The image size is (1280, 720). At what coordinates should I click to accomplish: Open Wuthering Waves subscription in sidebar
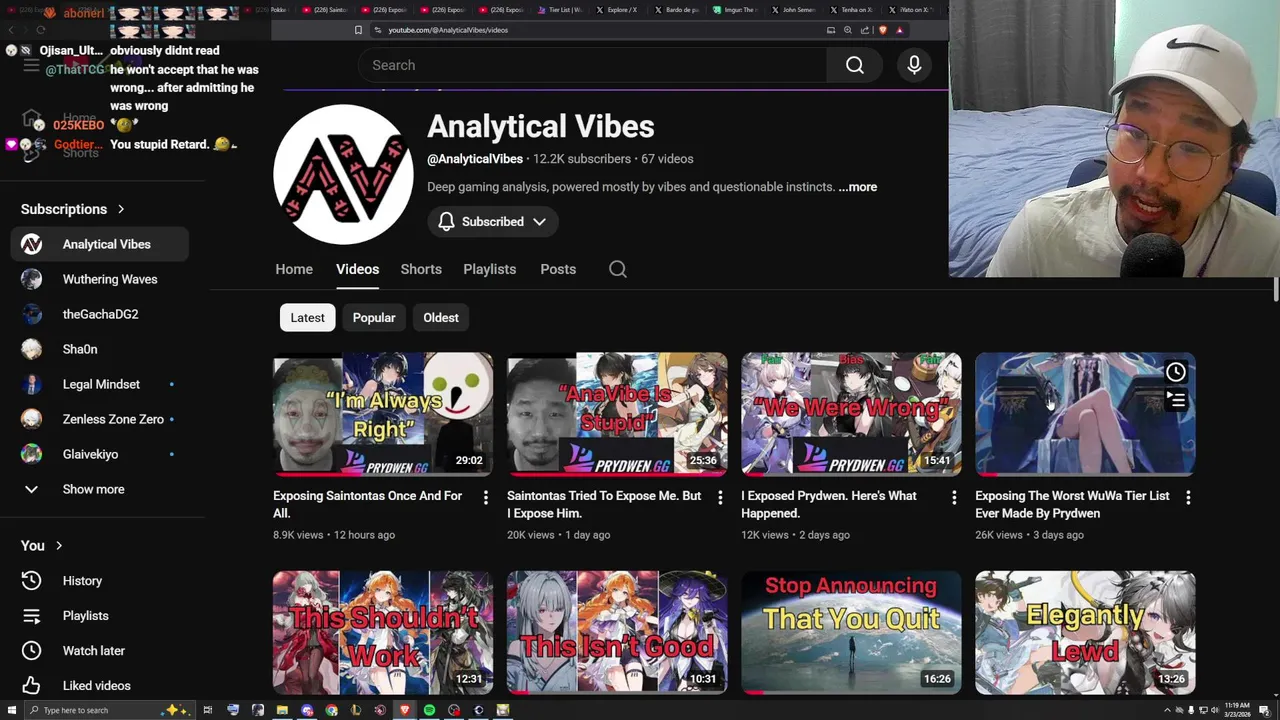tap(100, 279)
